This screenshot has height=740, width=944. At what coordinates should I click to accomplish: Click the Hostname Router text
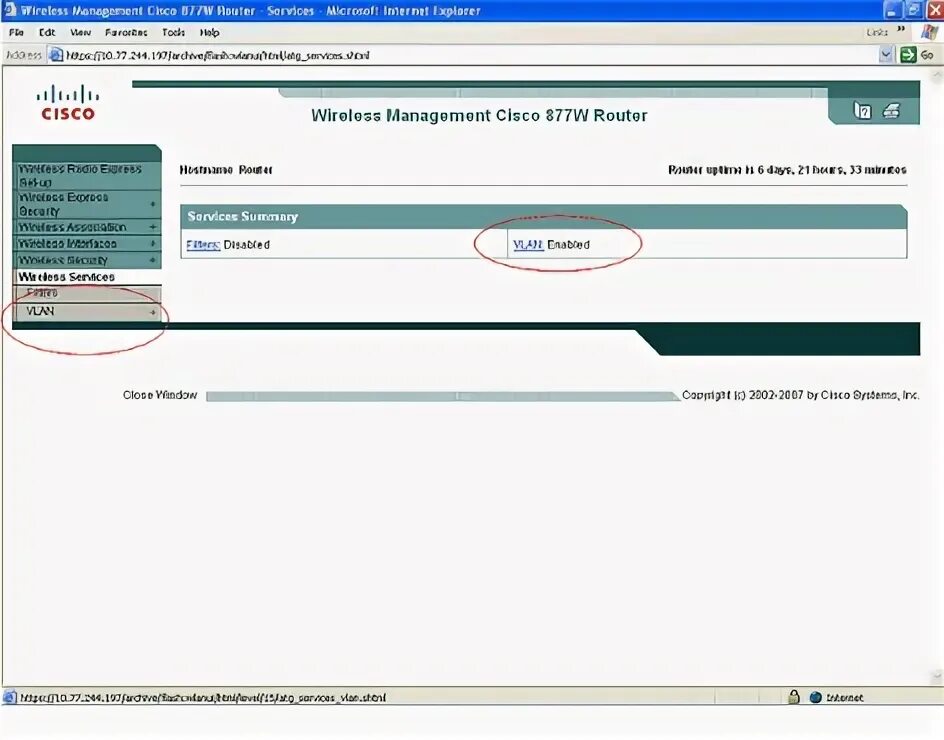tap(226, 170)
